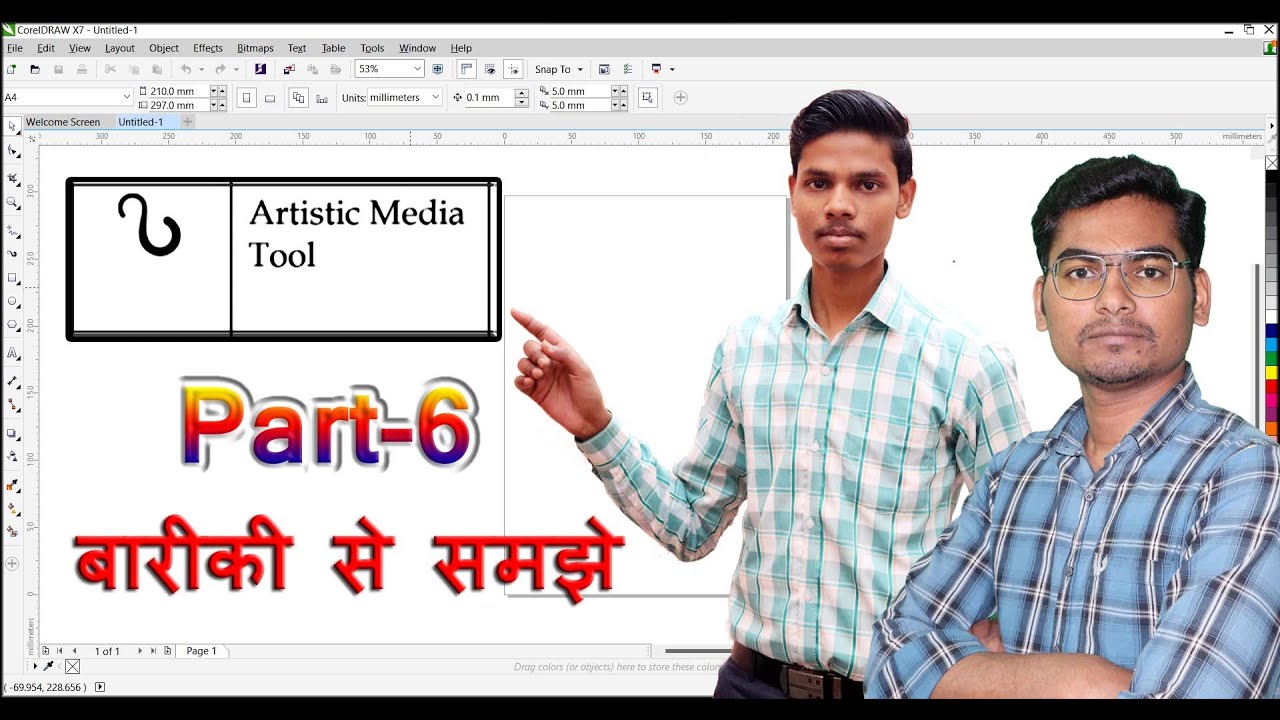
Task: Click the Import icon in toolbar
Action: (289, 69)
